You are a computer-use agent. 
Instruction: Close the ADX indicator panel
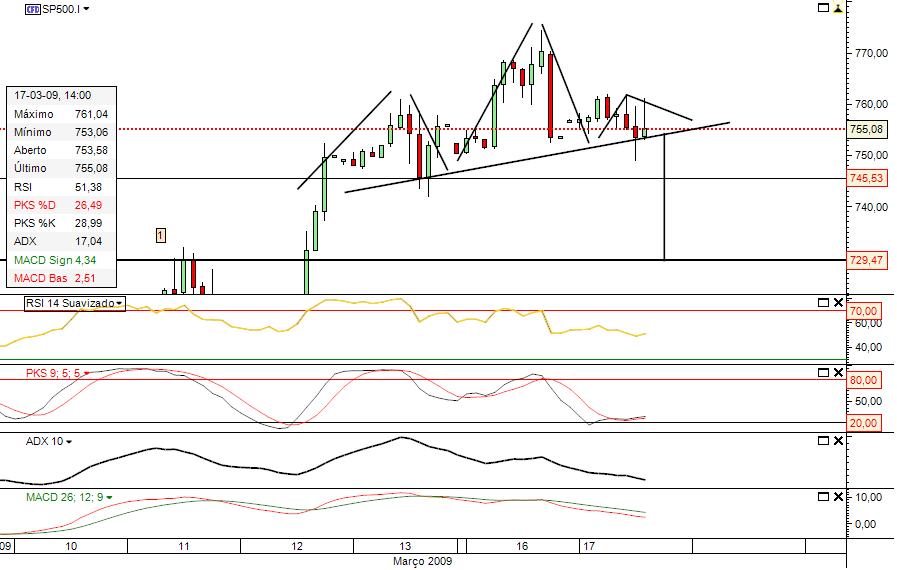click(x=838, y=441)
